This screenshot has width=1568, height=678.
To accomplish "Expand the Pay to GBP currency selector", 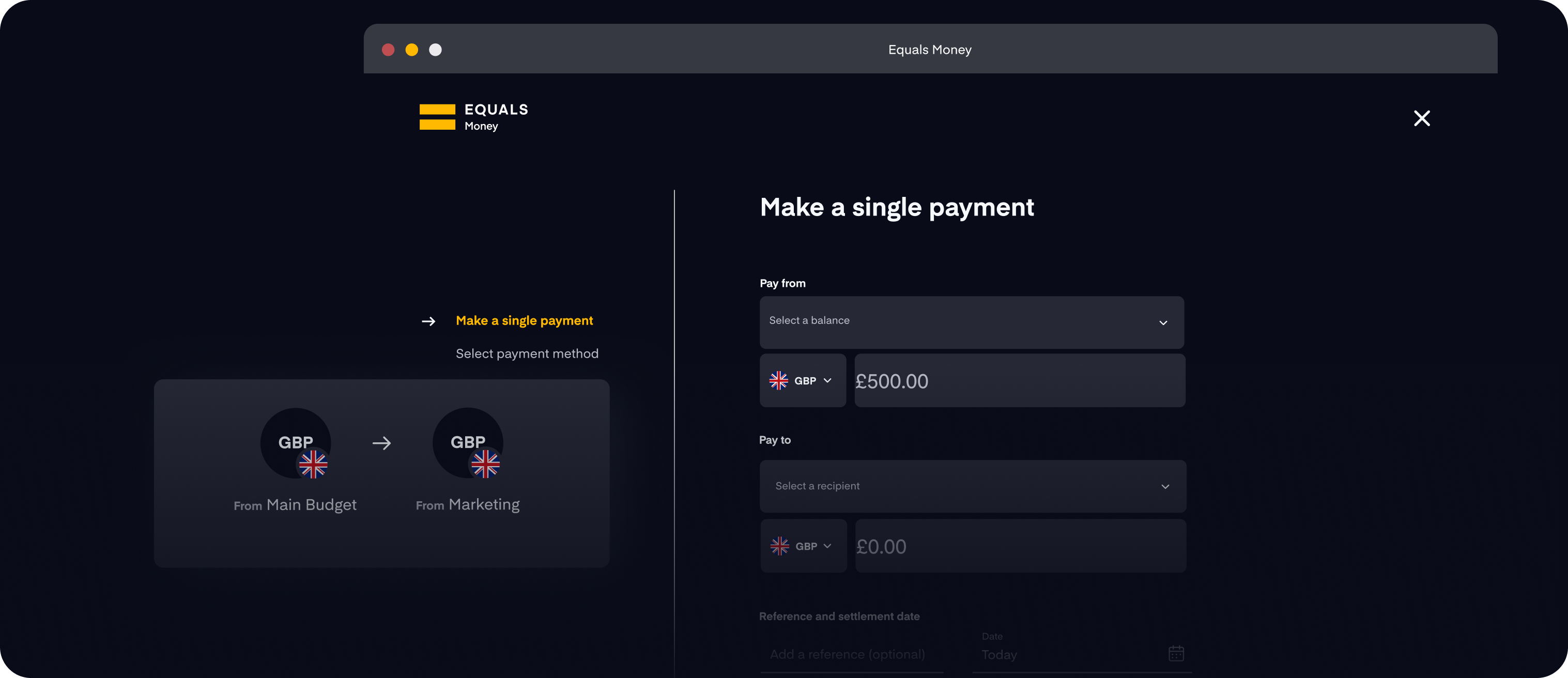I will click(x=804, y=546).
